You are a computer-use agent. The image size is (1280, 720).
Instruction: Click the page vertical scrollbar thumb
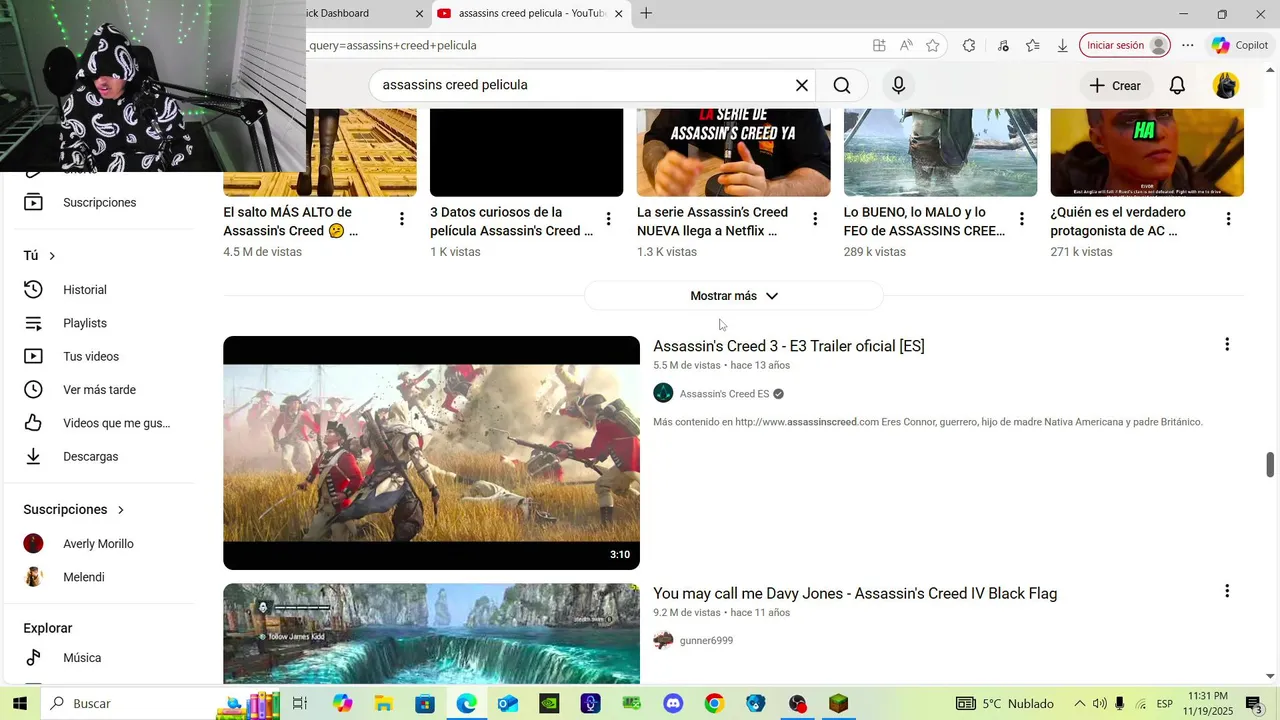click(1271, 465)
